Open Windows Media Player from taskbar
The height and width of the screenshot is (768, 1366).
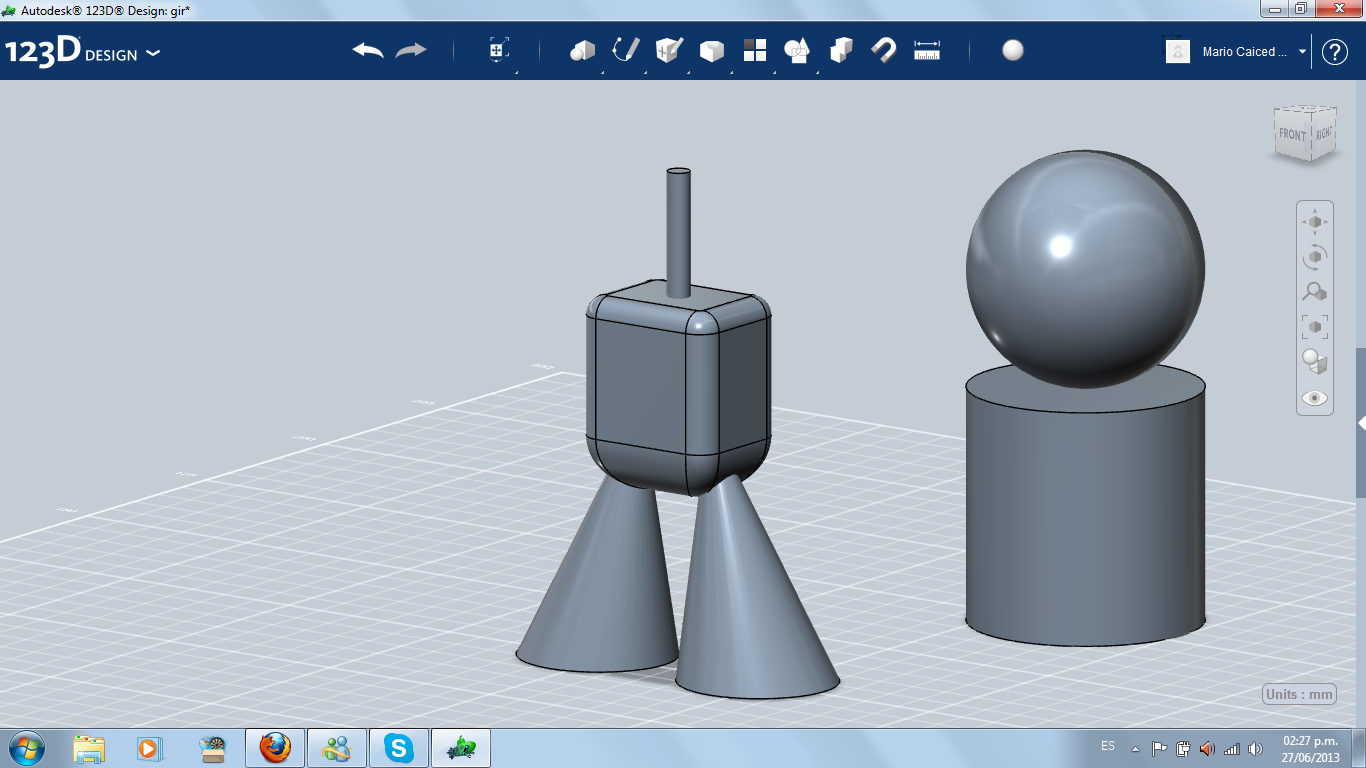(149, 748)
